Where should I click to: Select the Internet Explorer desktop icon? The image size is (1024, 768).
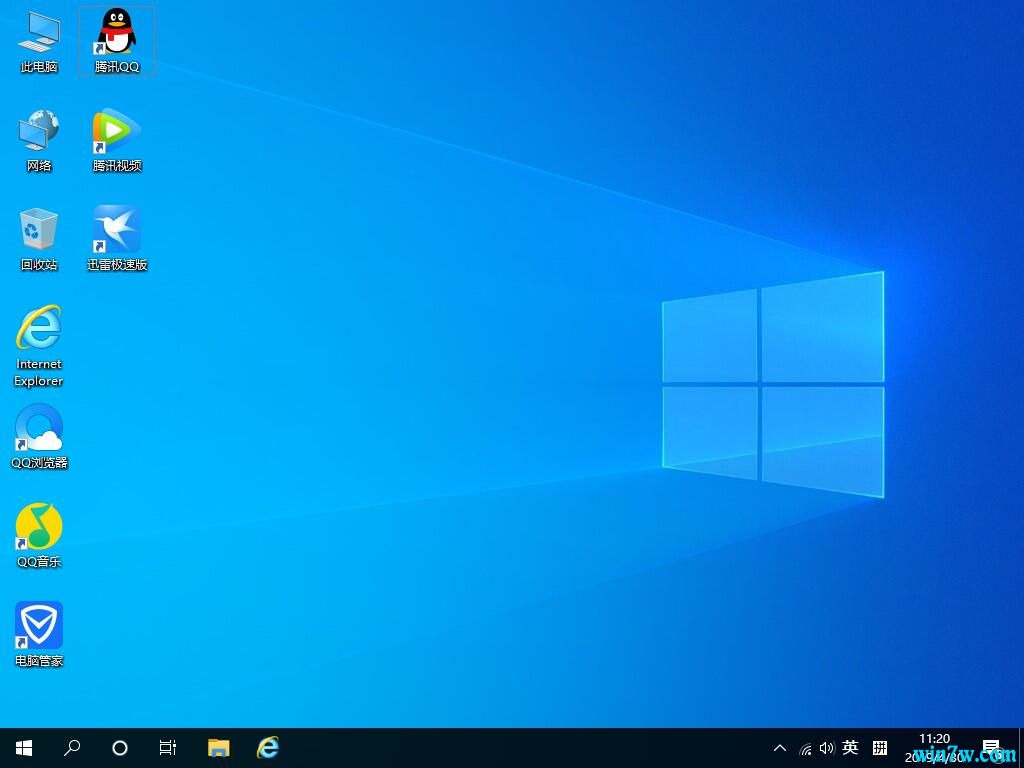pos(39,345)
